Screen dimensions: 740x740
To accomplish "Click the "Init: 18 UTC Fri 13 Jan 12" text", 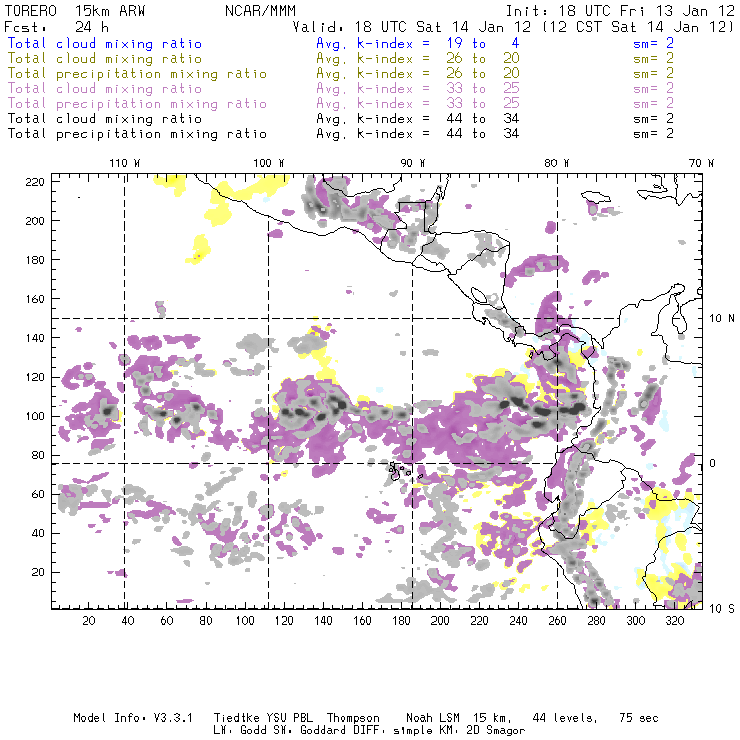I will coord(620,11).
